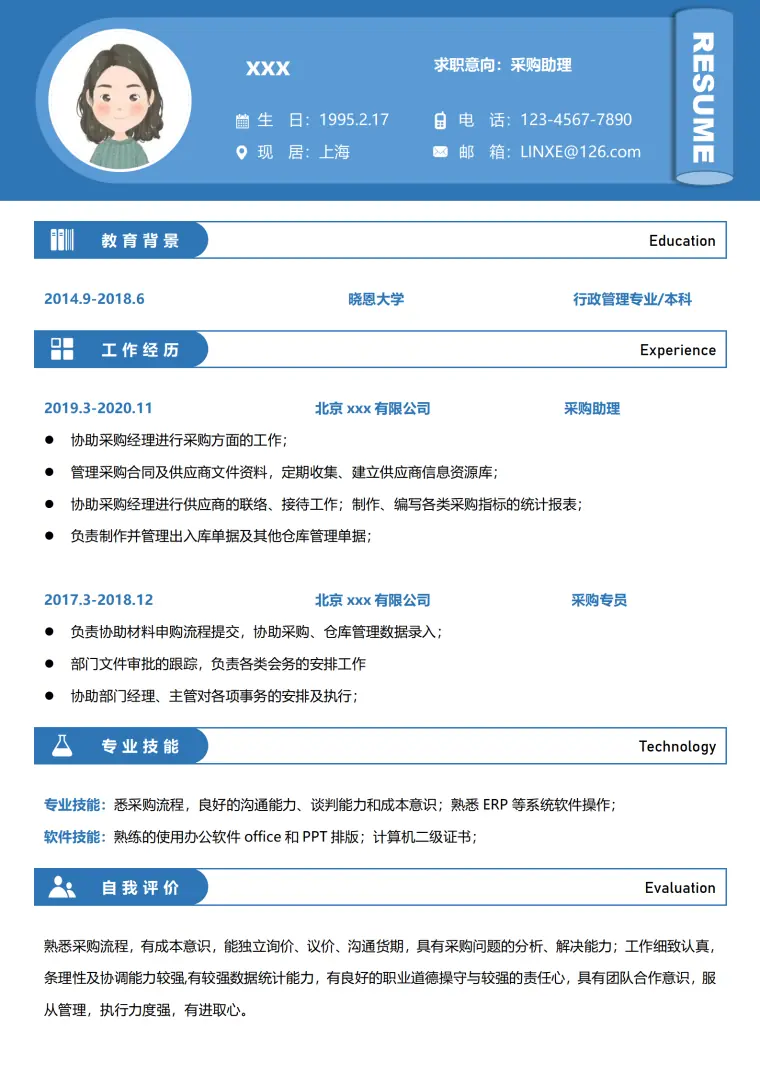Click the cartoon avatar profile photo

click(120, 100)
